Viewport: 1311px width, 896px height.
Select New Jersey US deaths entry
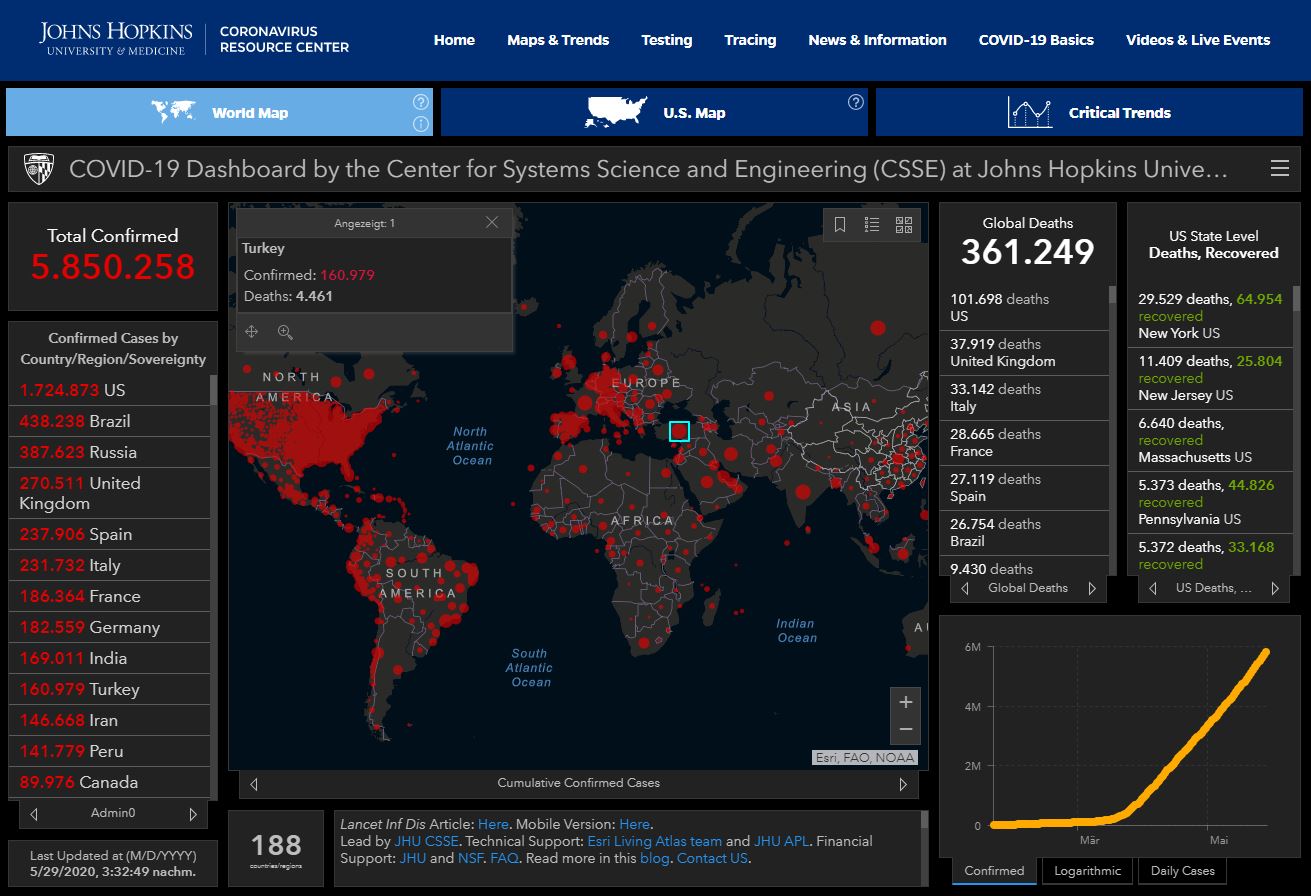click(1210, 378)
